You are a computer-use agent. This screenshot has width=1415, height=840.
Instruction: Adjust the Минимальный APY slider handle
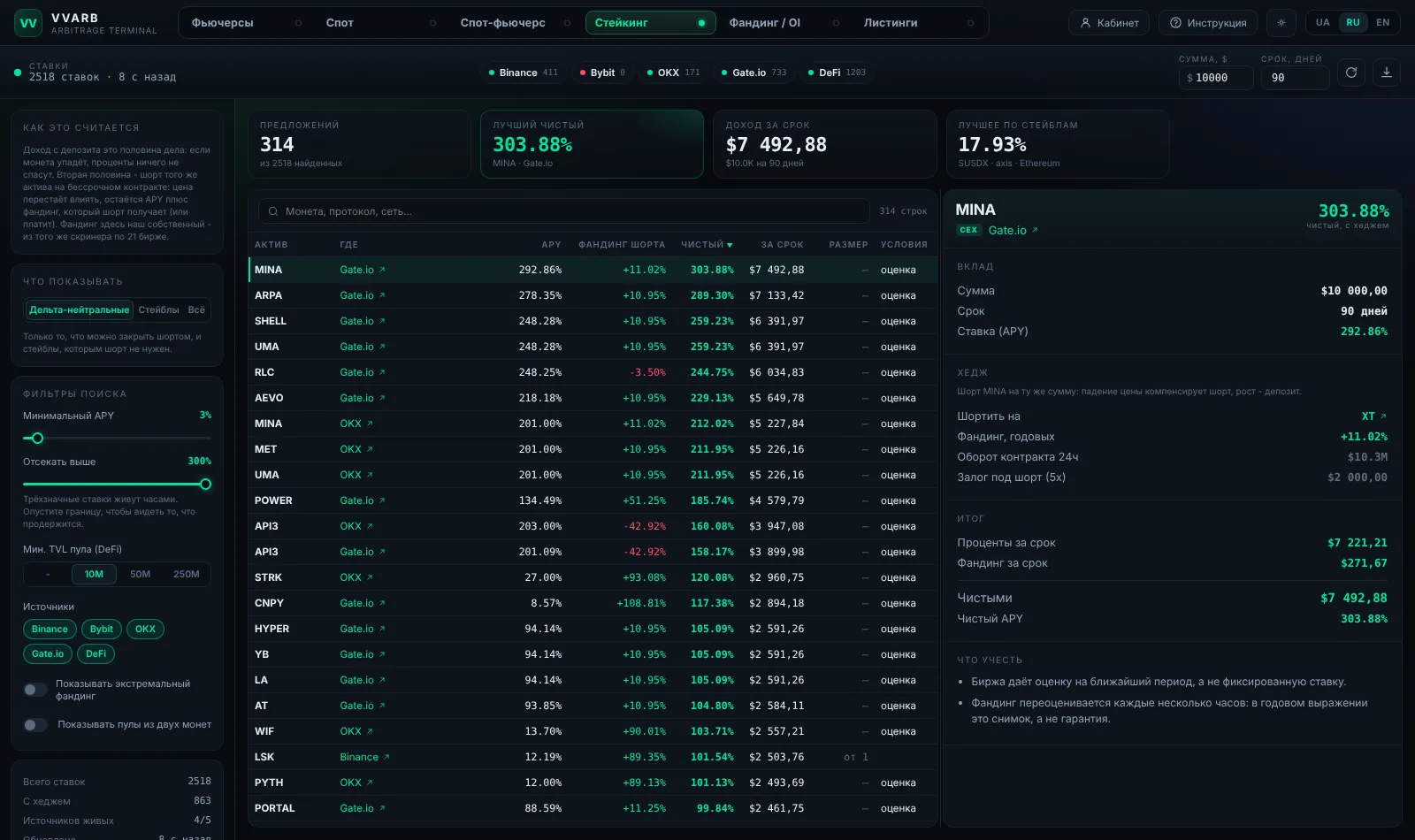tap(37, 438)
